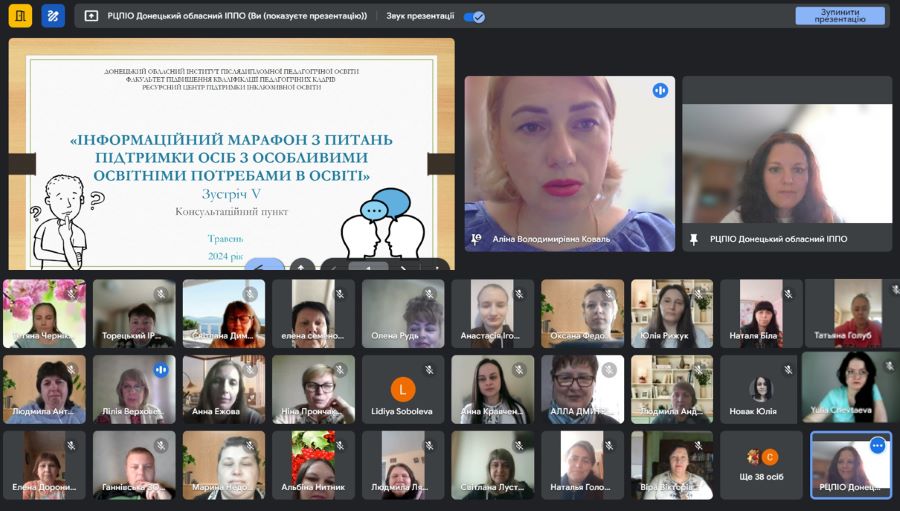Image resolution: width=900 pixels, height=511 pixels.
Task: Click muted mic icon on Новак Юлія tile
Action: [x=789, y=370]
